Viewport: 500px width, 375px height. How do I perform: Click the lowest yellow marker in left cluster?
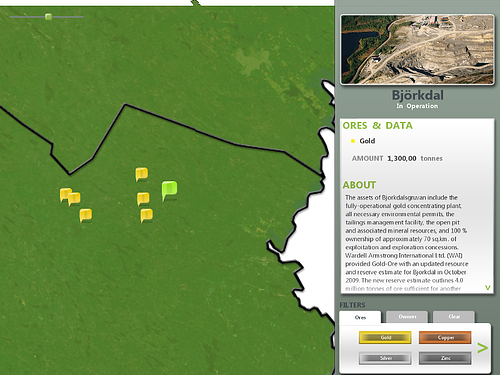click(86, 215)
